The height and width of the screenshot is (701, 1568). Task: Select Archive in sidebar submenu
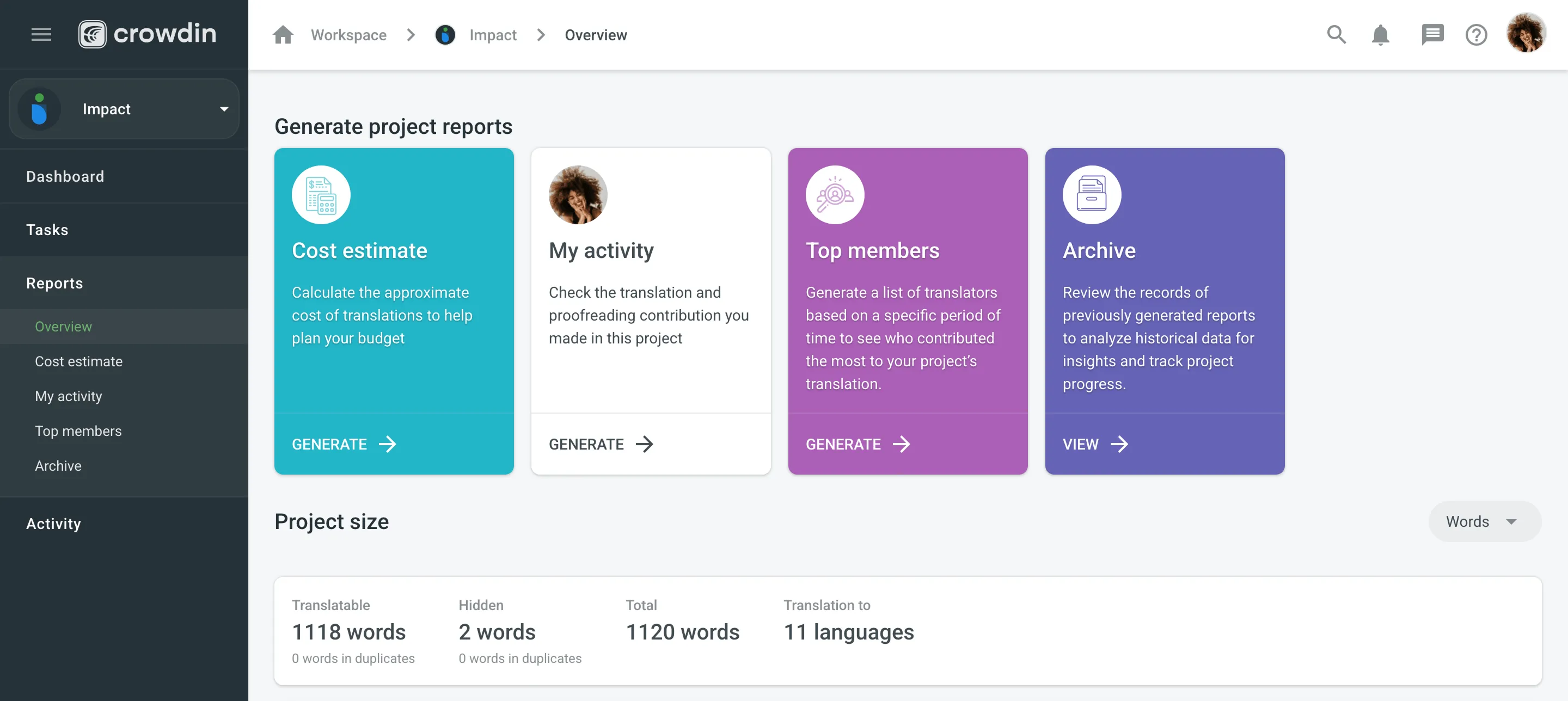pos(124,465)
